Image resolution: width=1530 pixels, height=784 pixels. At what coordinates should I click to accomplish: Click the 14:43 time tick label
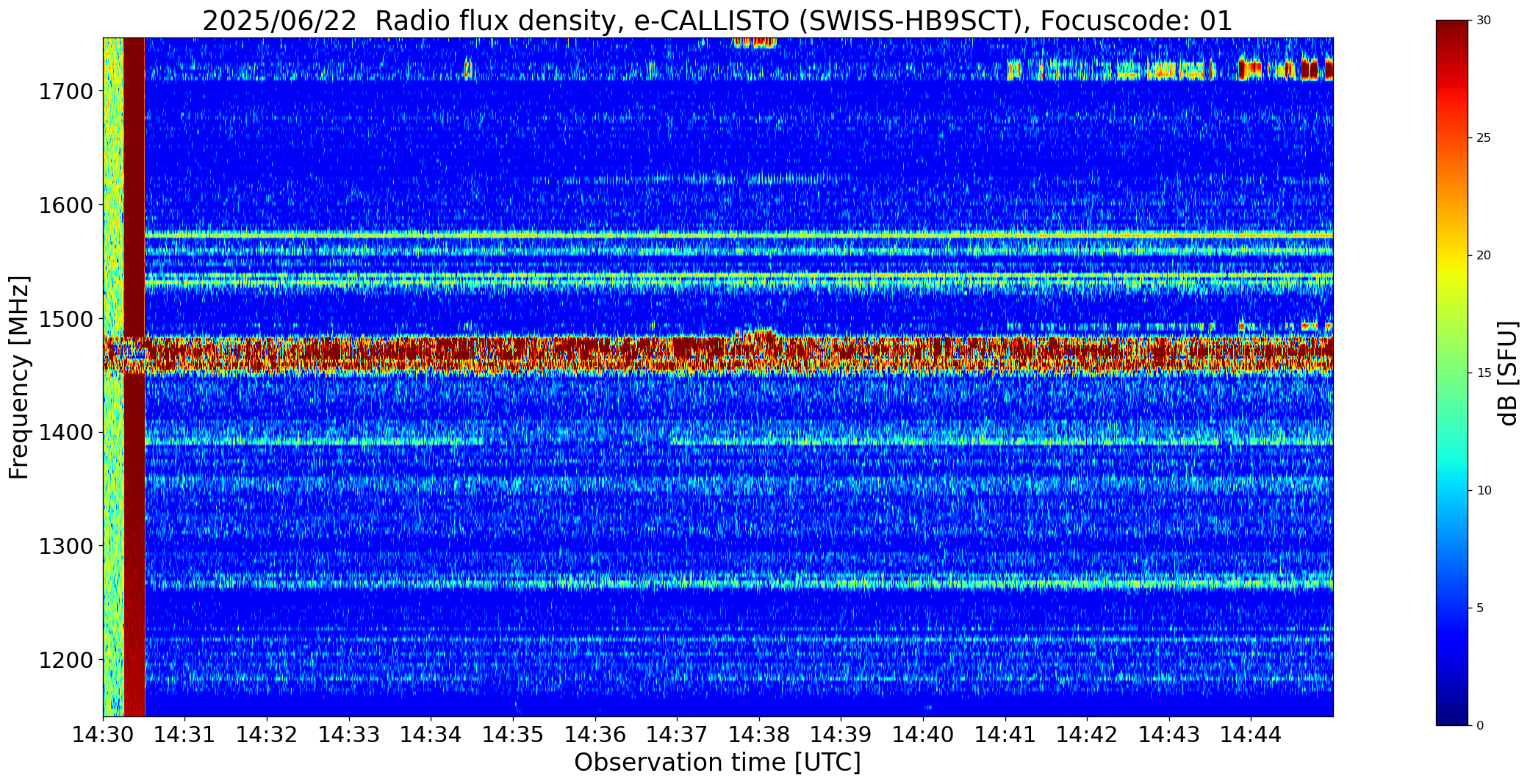1169,735
